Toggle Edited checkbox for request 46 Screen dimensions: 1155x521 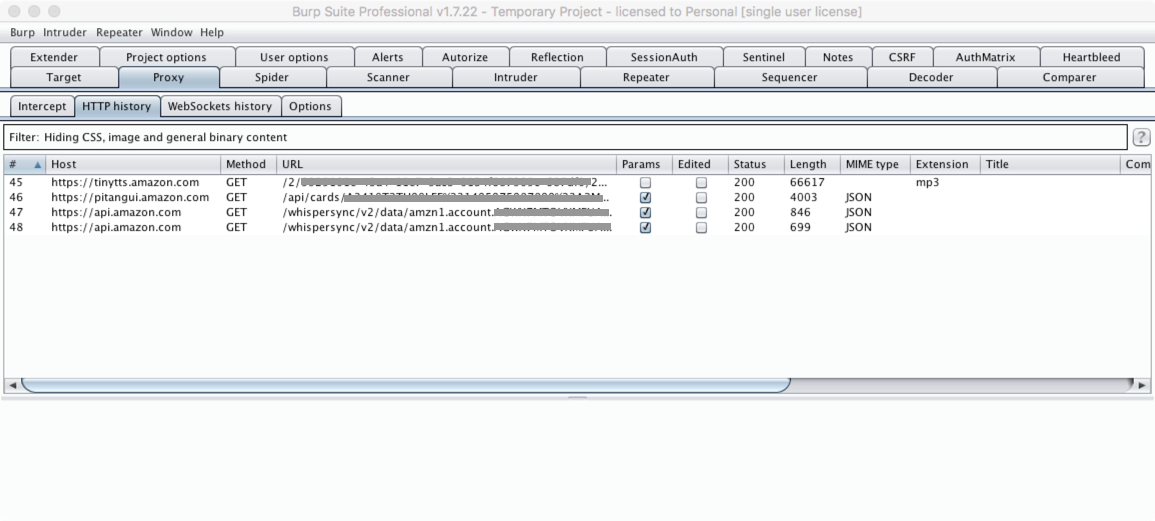coord(701,197)
